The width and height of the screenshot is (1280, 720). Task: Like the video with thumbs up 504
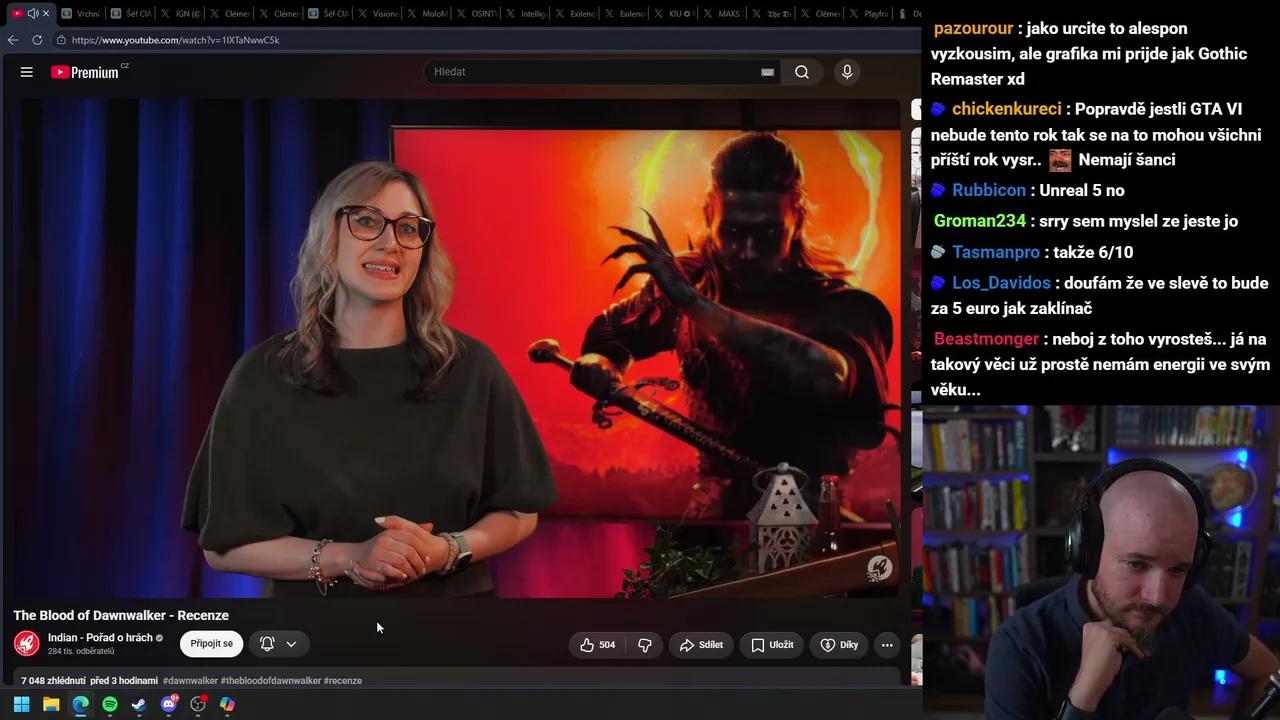coord(597,645)
